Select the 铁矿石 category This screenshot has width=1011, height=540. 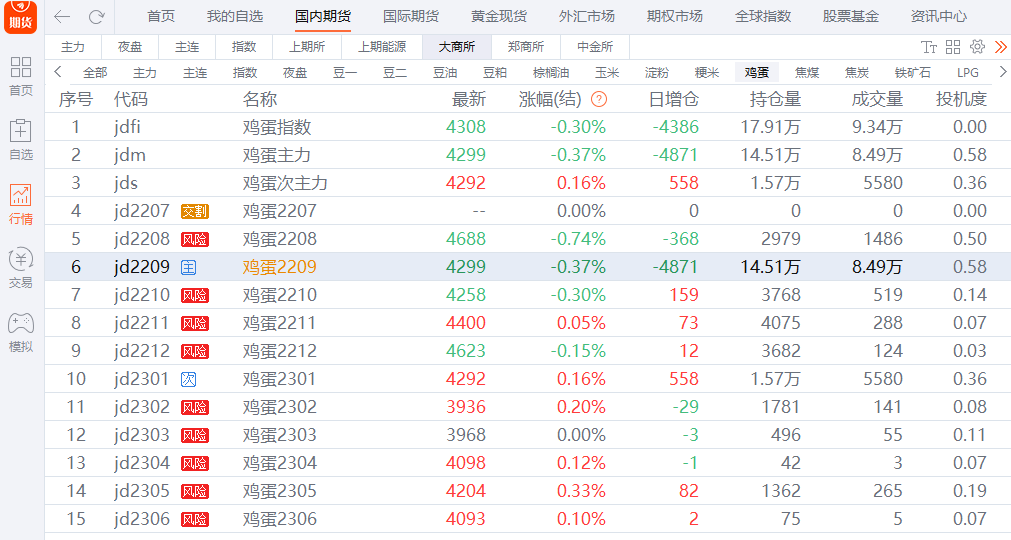(x=912, y=72)
